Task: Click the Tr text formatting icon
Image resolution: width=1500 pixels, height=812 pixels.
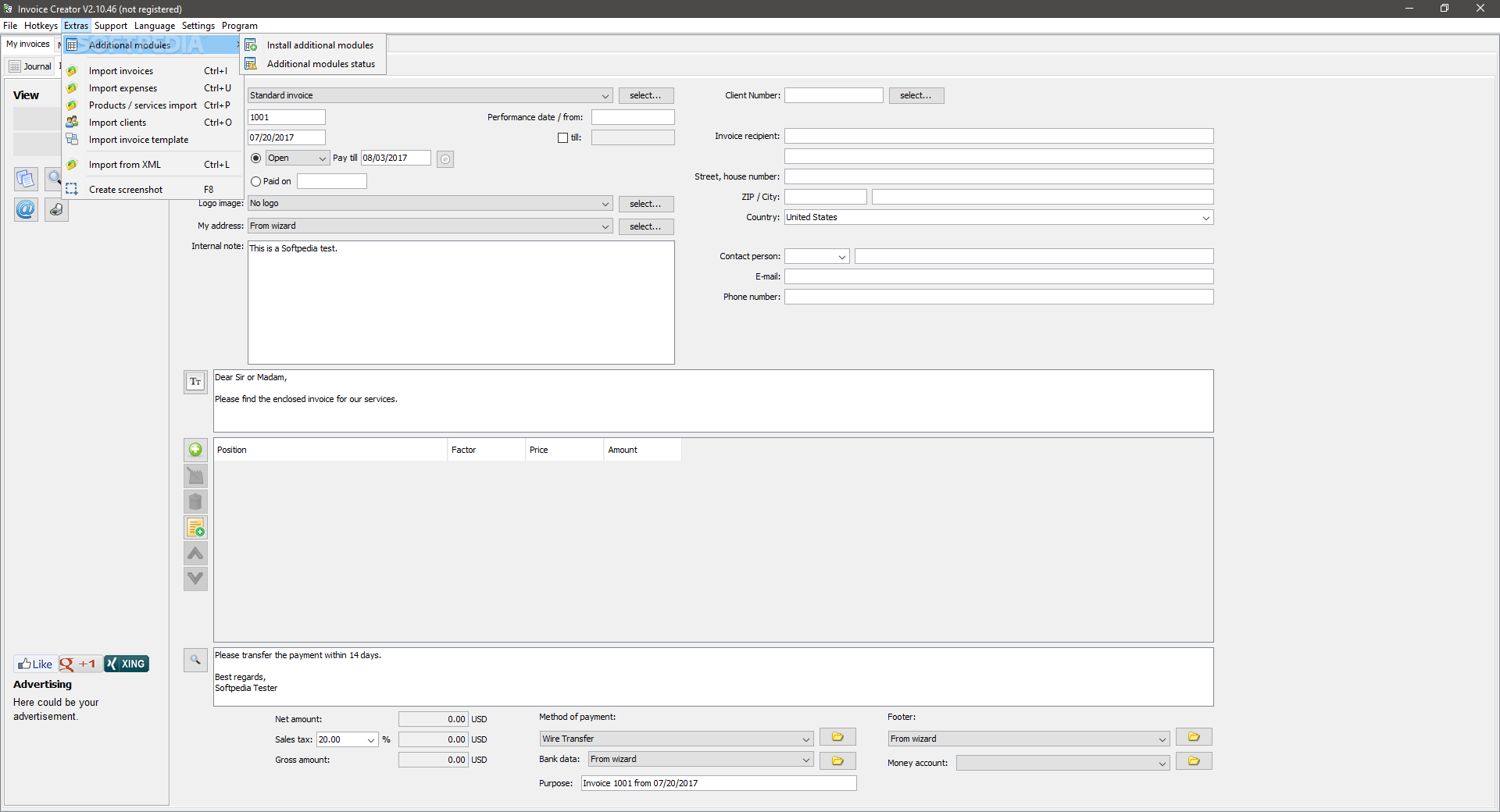Action: 195,382
